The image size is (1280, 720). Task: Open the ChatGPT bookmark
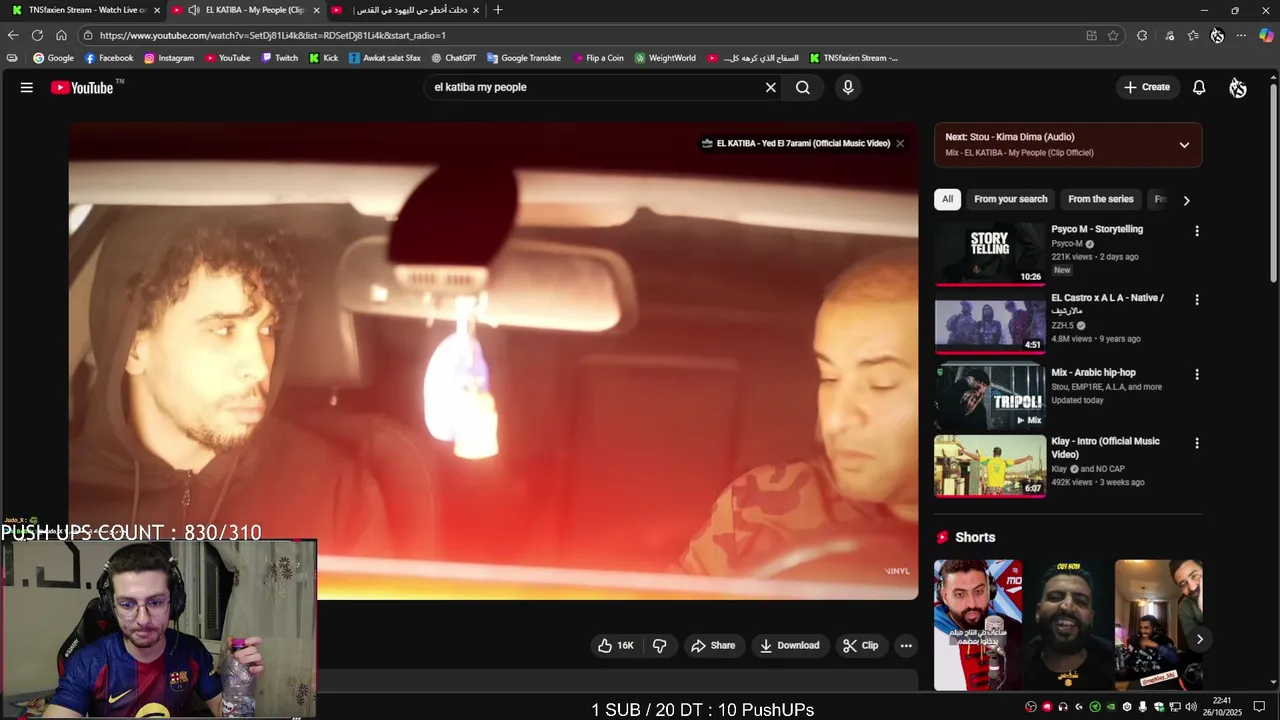[x=454, y=58]
